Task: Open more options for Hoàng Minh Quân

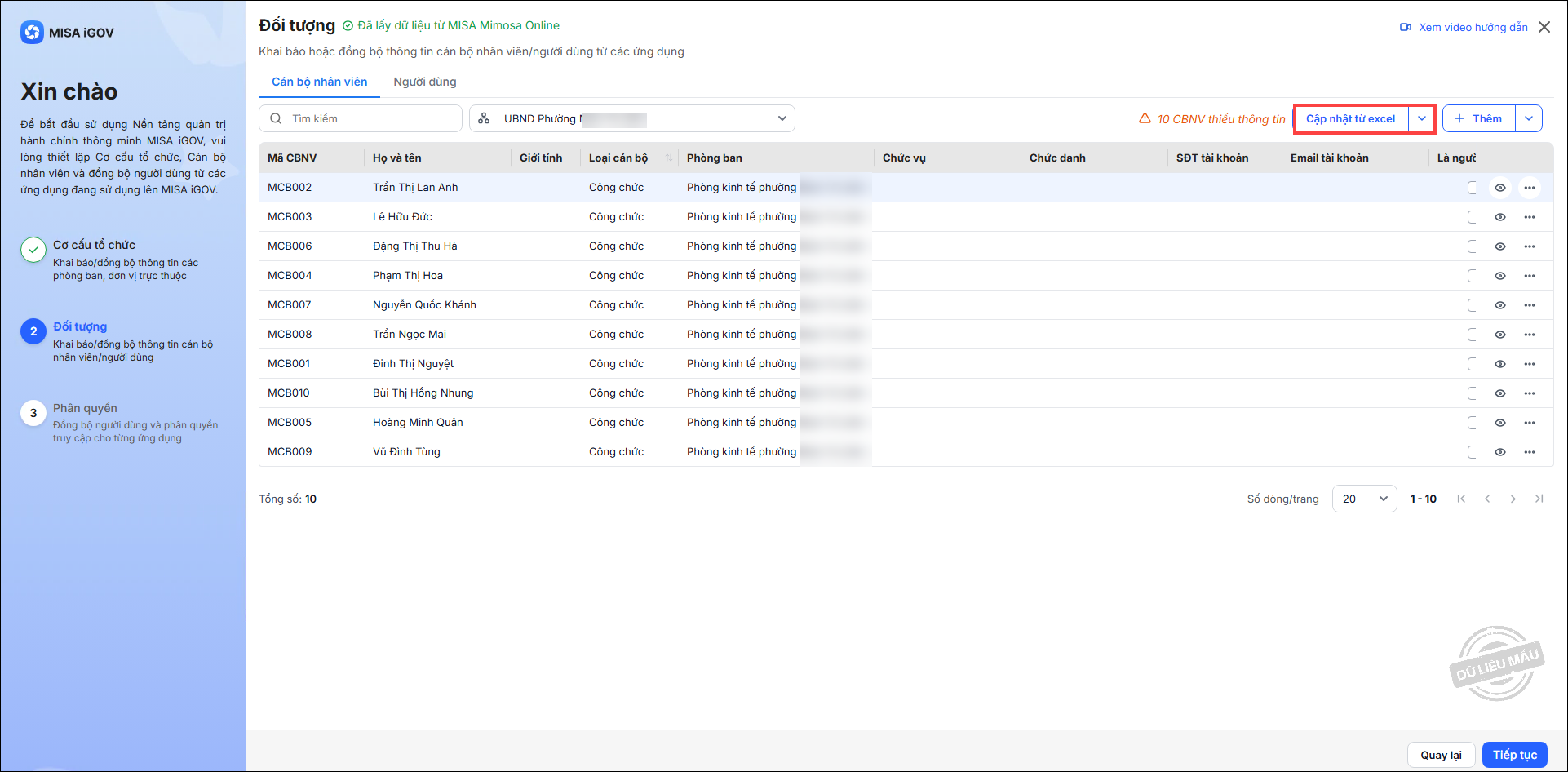Action: [x=1530, y=423]
